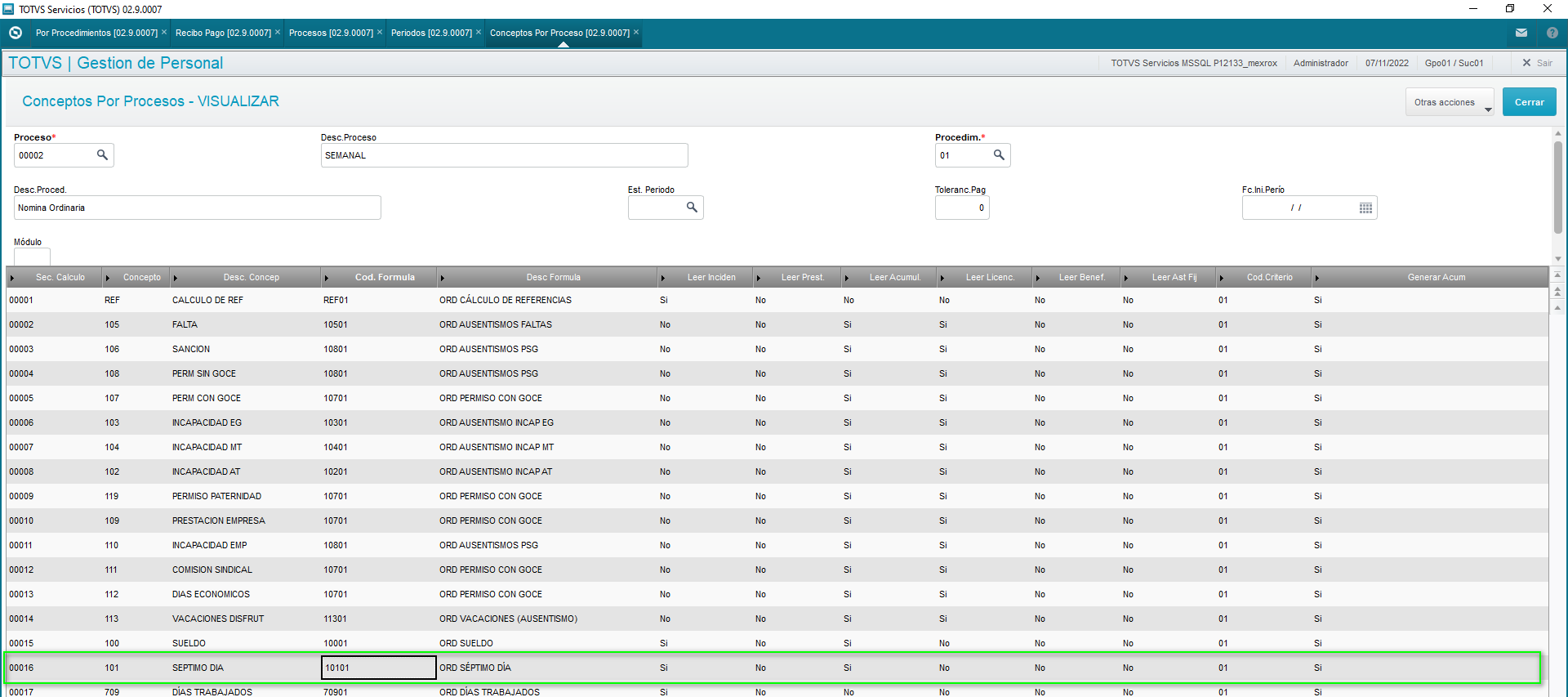Click the Toleranc.Pag input field
The image size is (1568, 697).
[x=961, y=208]
